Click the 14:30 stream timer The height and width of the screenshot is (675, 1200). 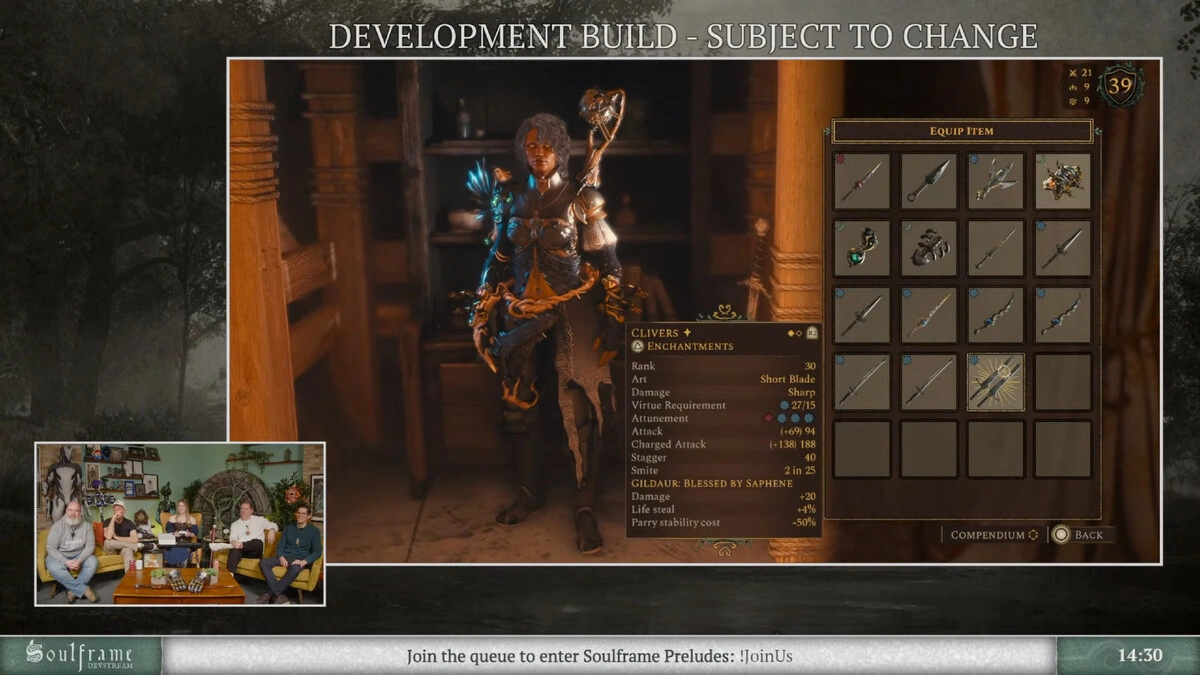point(1139,656)
